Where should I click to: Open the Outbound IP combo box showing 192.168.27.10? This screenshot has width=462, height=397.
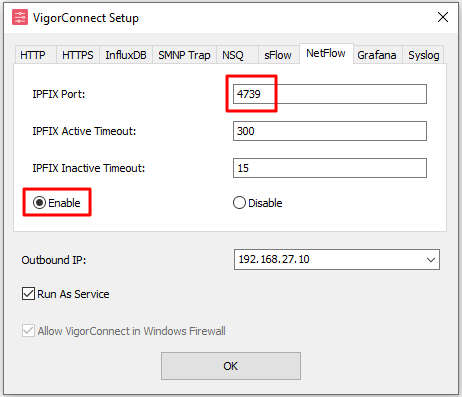pos(337,259)
